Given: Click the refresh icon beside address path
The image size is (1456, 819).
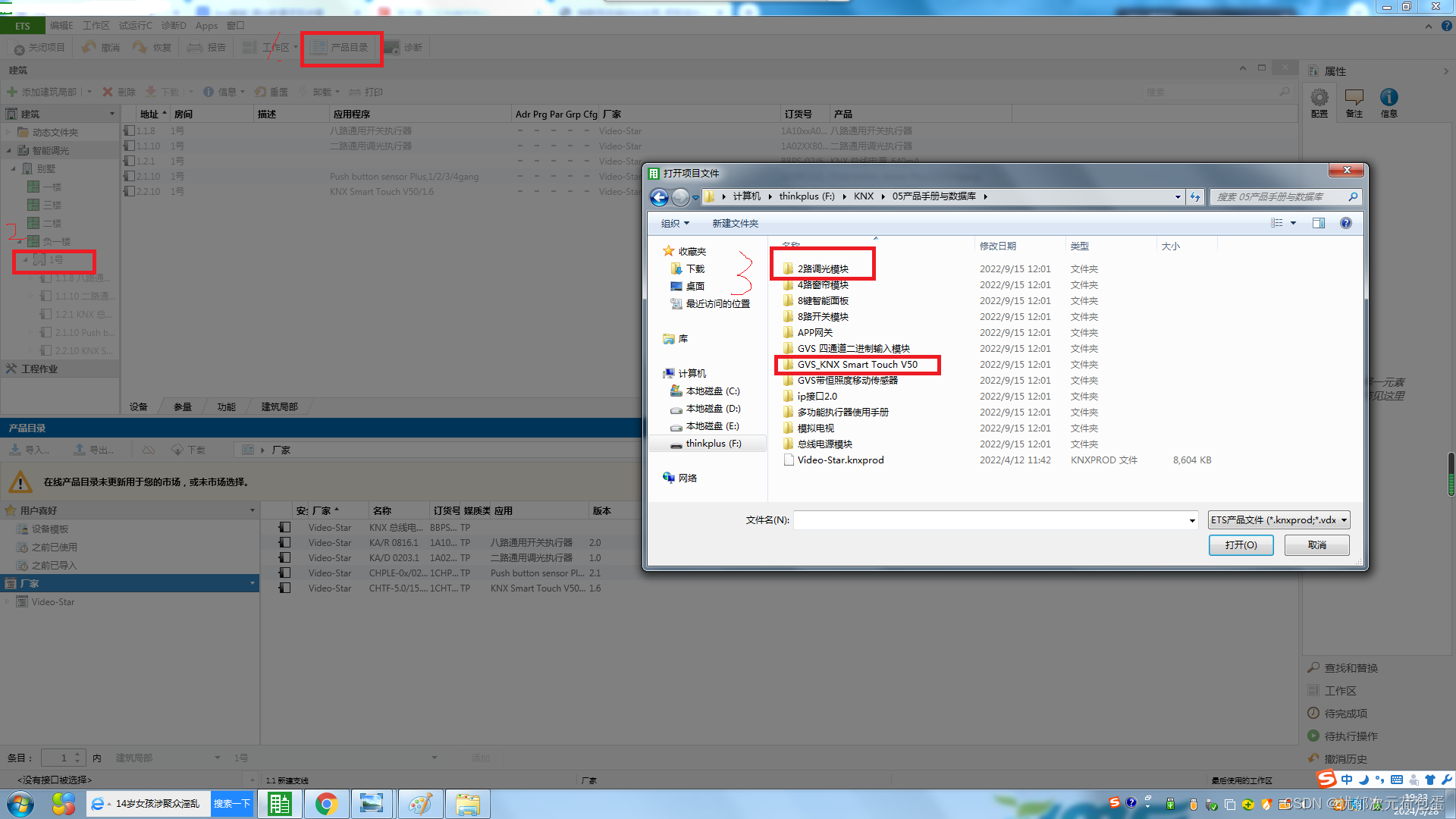Looking at the screenshot, I should (1195, 197).
